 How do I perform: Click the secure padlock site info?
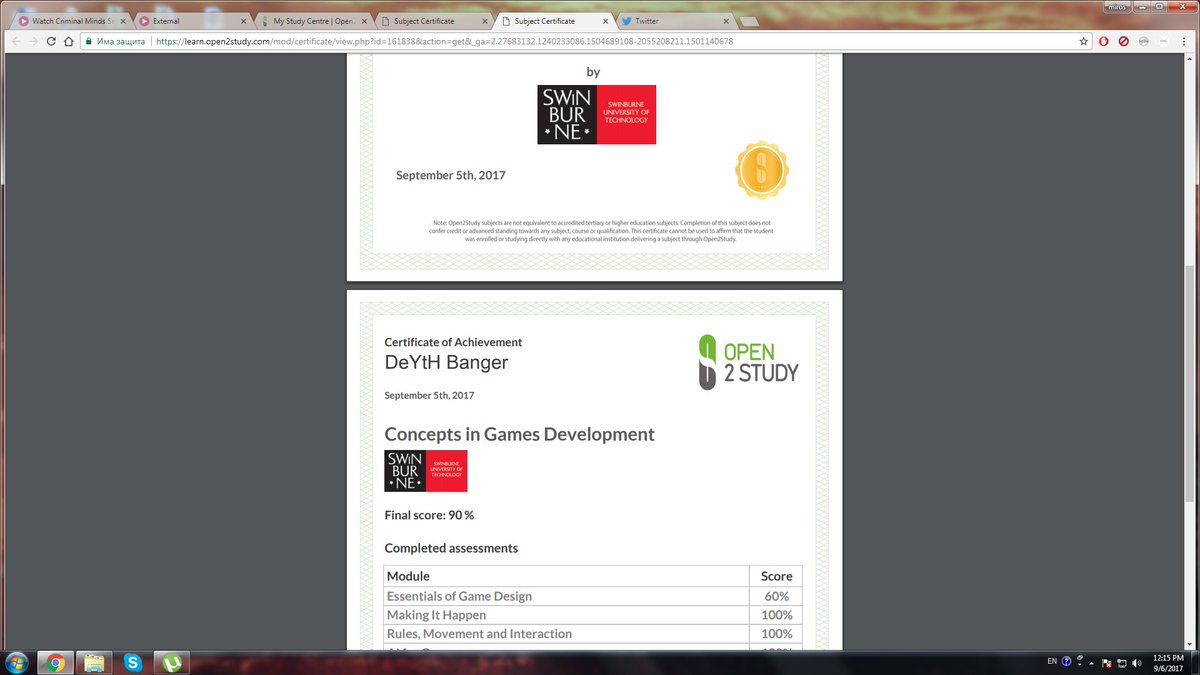[x=89, y=41]
